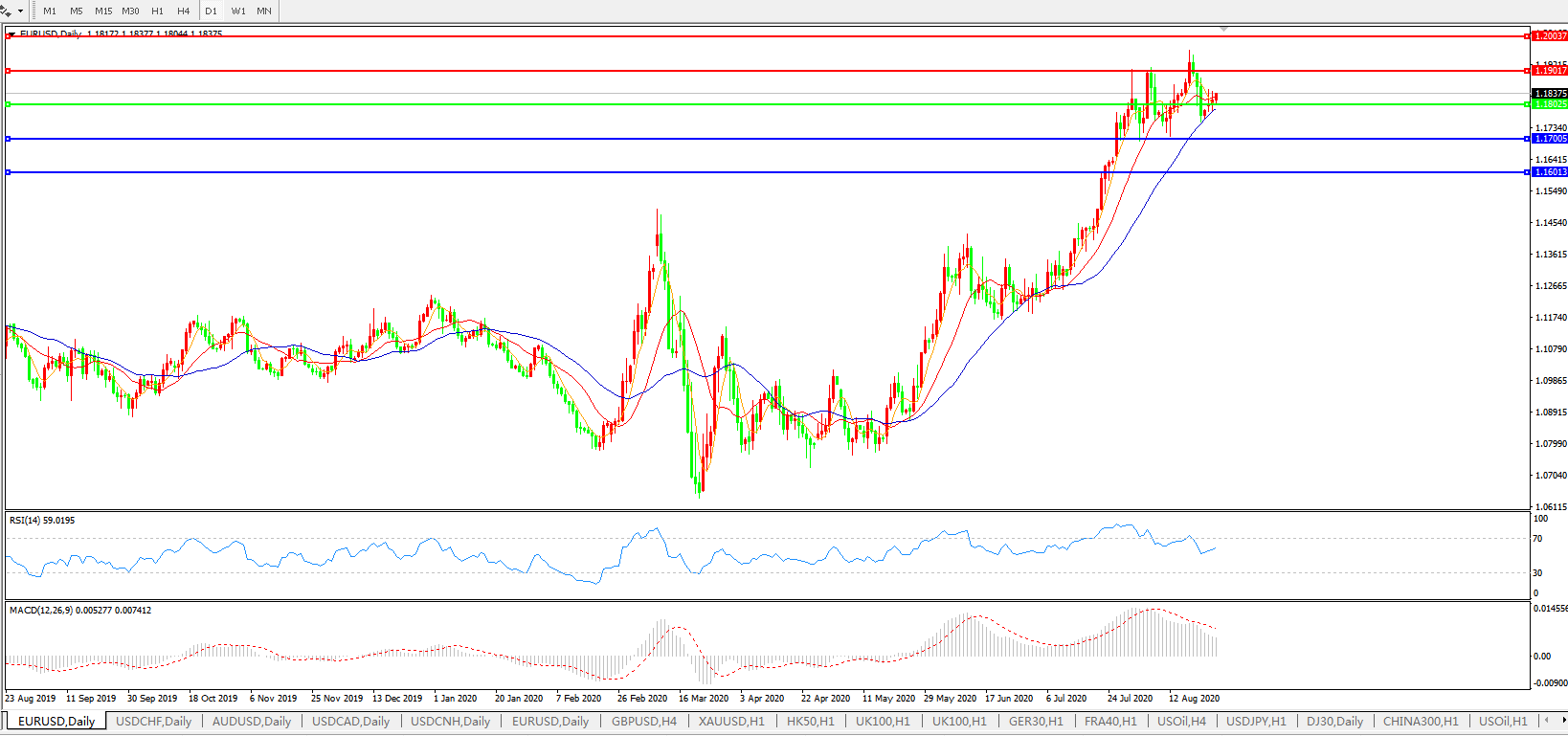Switch to the M1 timeframe
The image size is (1568, 736).
click(x=50, y=11)
